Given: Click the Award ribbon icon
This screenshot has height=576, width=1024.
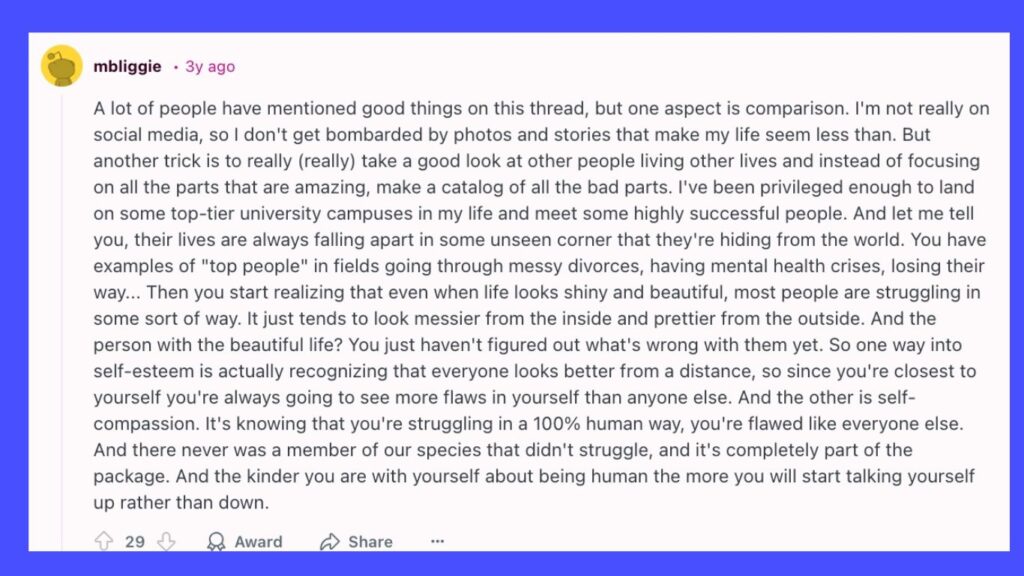Looking at the screenshot, I should [216, 542].
